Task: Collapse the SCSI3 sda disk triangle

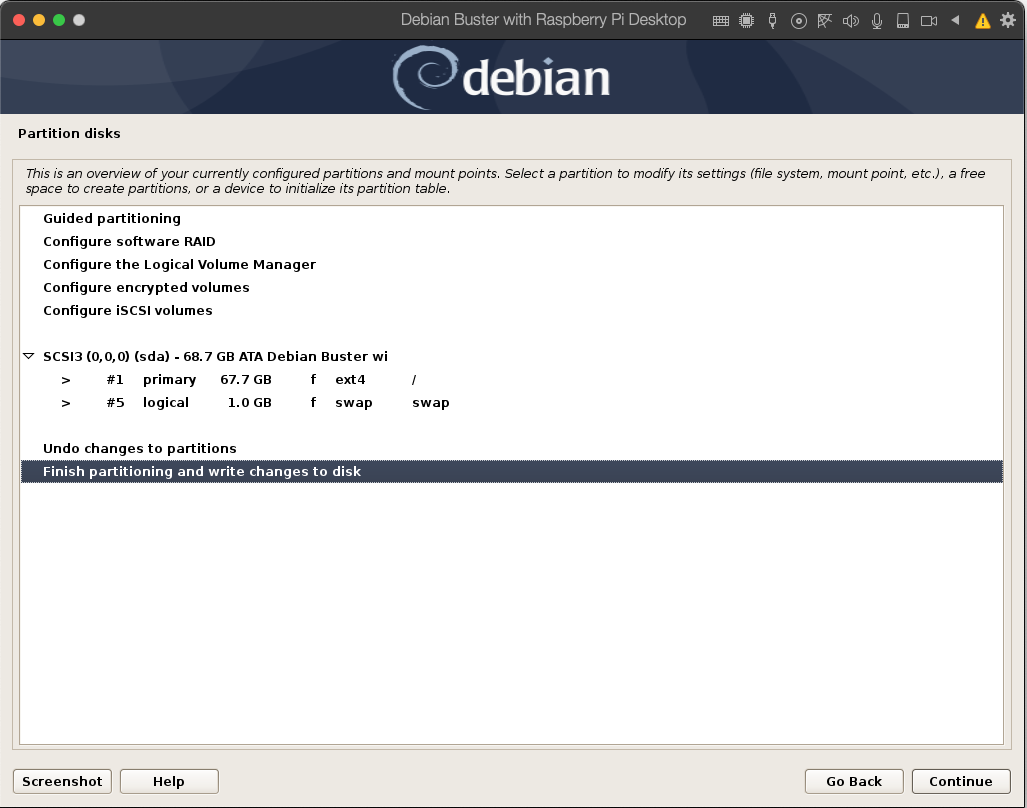Action: coord(28,356)
